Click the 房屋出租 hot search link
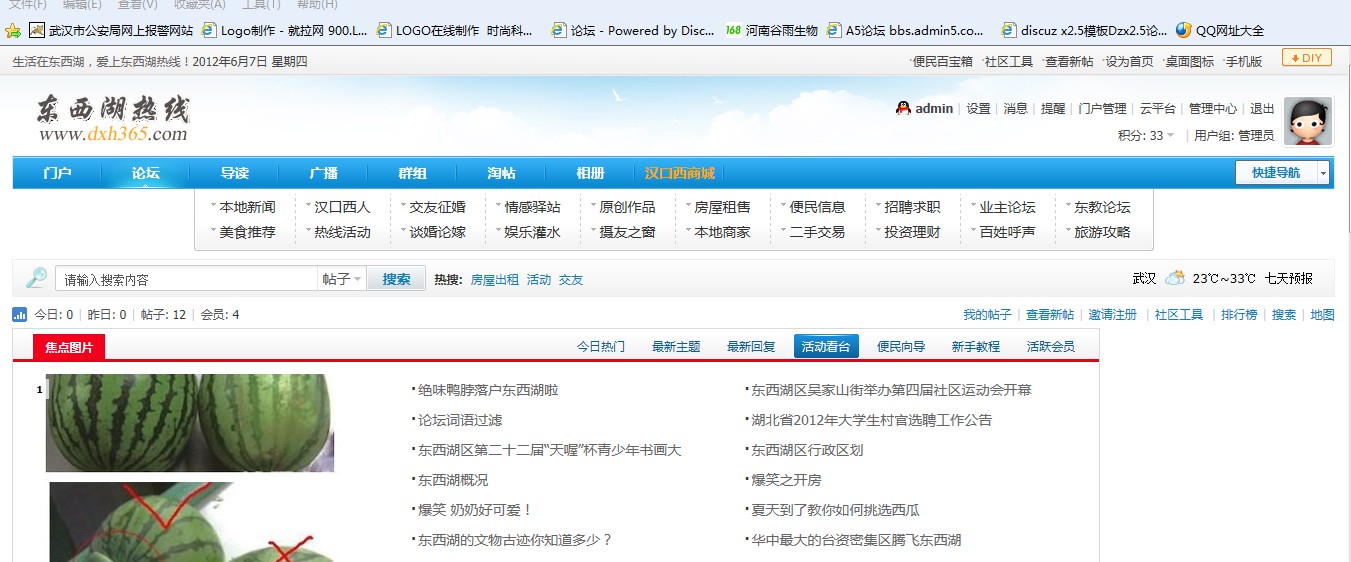This screenshot has width=1351, height=562. [495, 280]
